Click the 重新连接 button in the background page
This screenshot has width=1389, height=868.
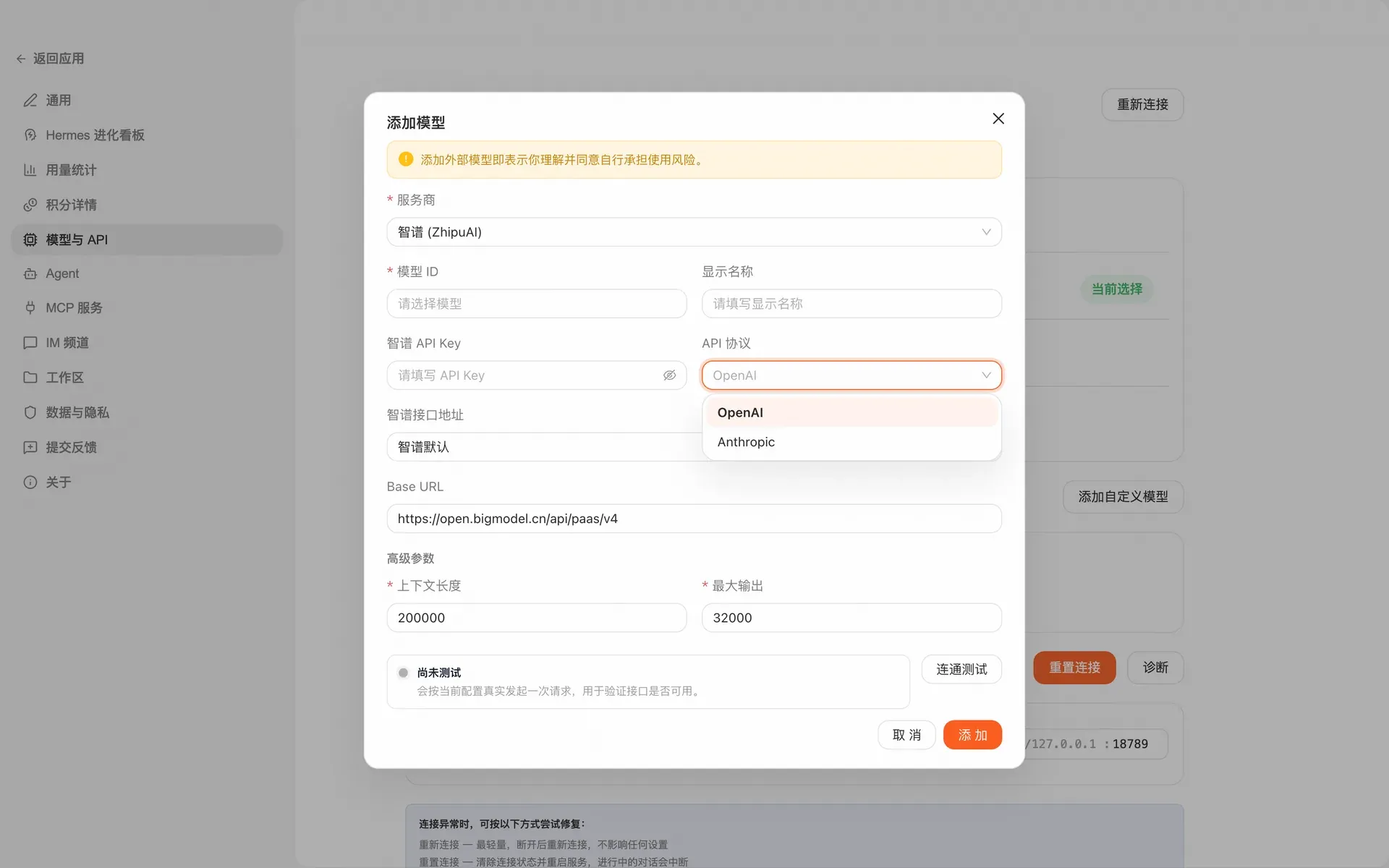pyautogui.click(x=1142, y=105)
